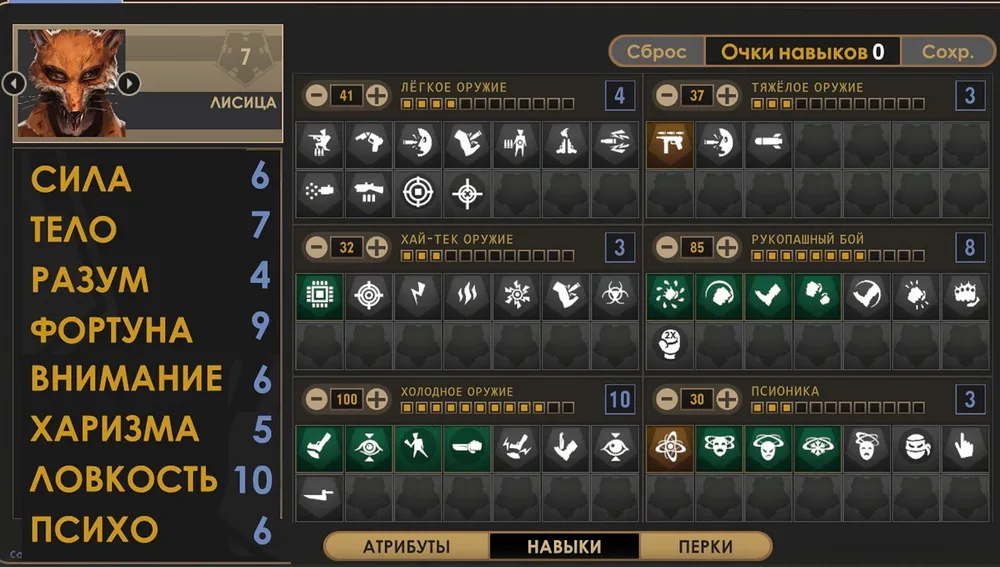Image resolution: width=1000 pixels, height=567 pixels.
Task: Switch to next character with right arrow
Action: point(129,83)
